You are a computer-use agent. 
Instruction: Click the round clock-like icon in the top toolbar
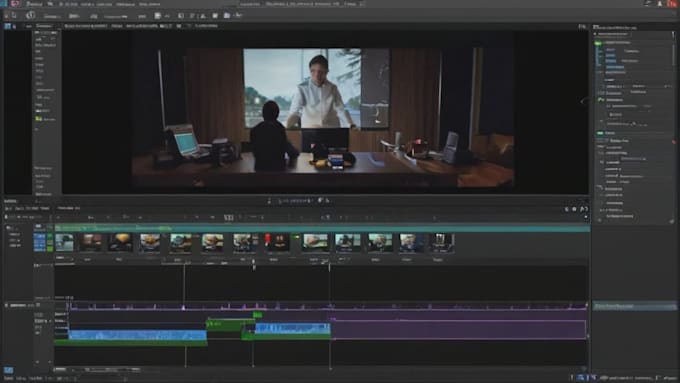(x=30, y=15)
